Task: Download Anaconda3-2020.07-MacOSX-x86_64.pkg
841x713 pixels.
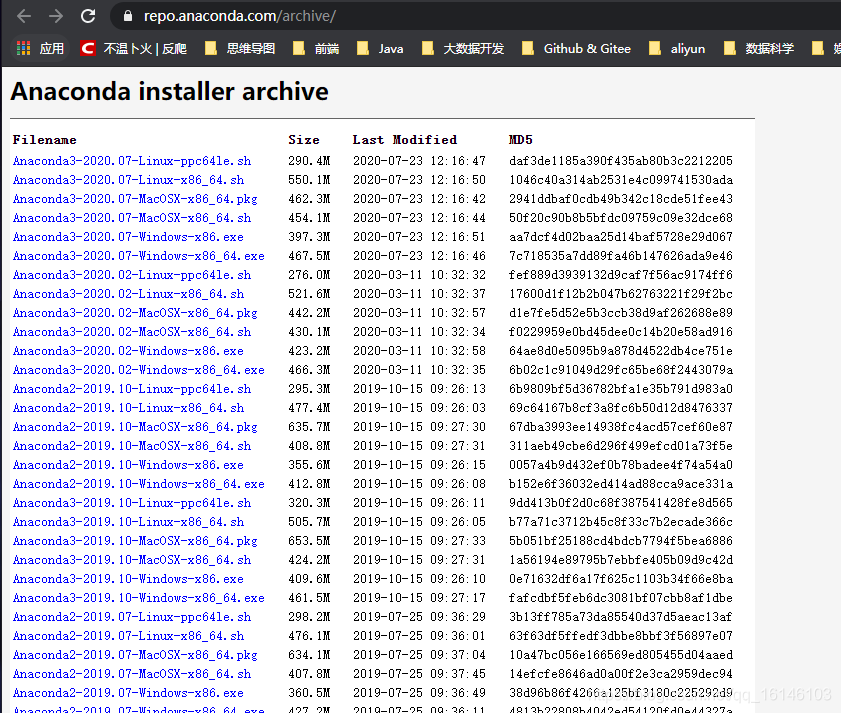Action: (x=135, y=199)
